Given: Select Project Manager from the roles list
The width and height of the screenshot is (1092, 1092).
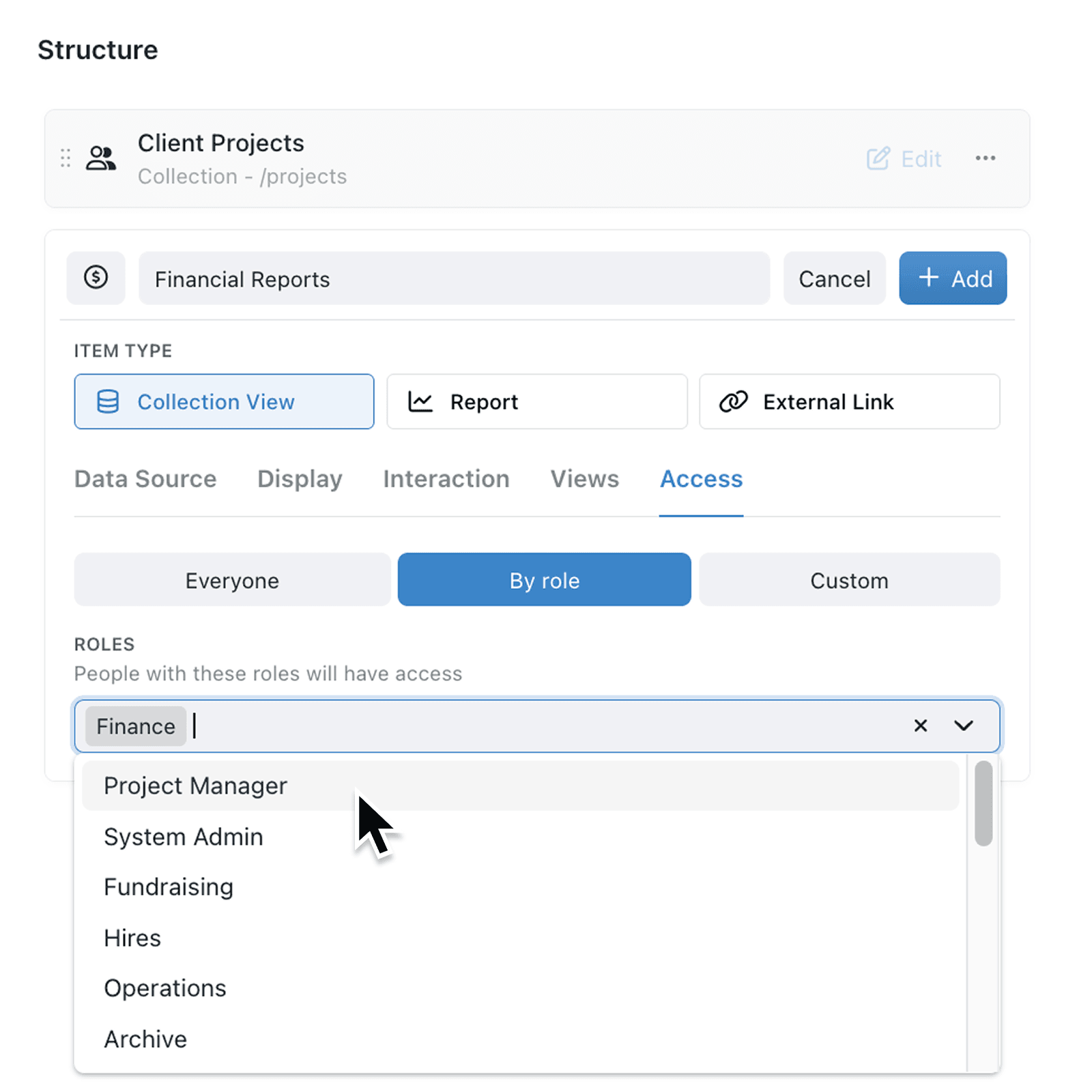Looking at the screenshot, I should (195, 785).
